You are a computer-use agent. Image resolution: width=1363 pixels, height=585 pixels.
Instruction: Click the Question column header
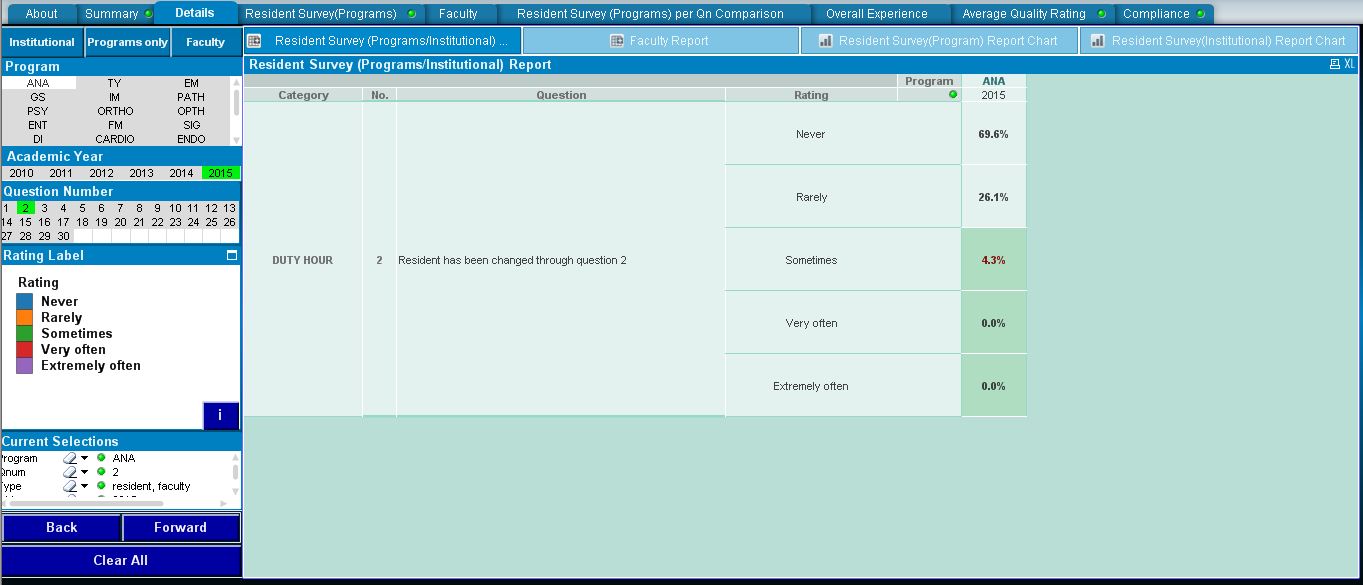561,95
